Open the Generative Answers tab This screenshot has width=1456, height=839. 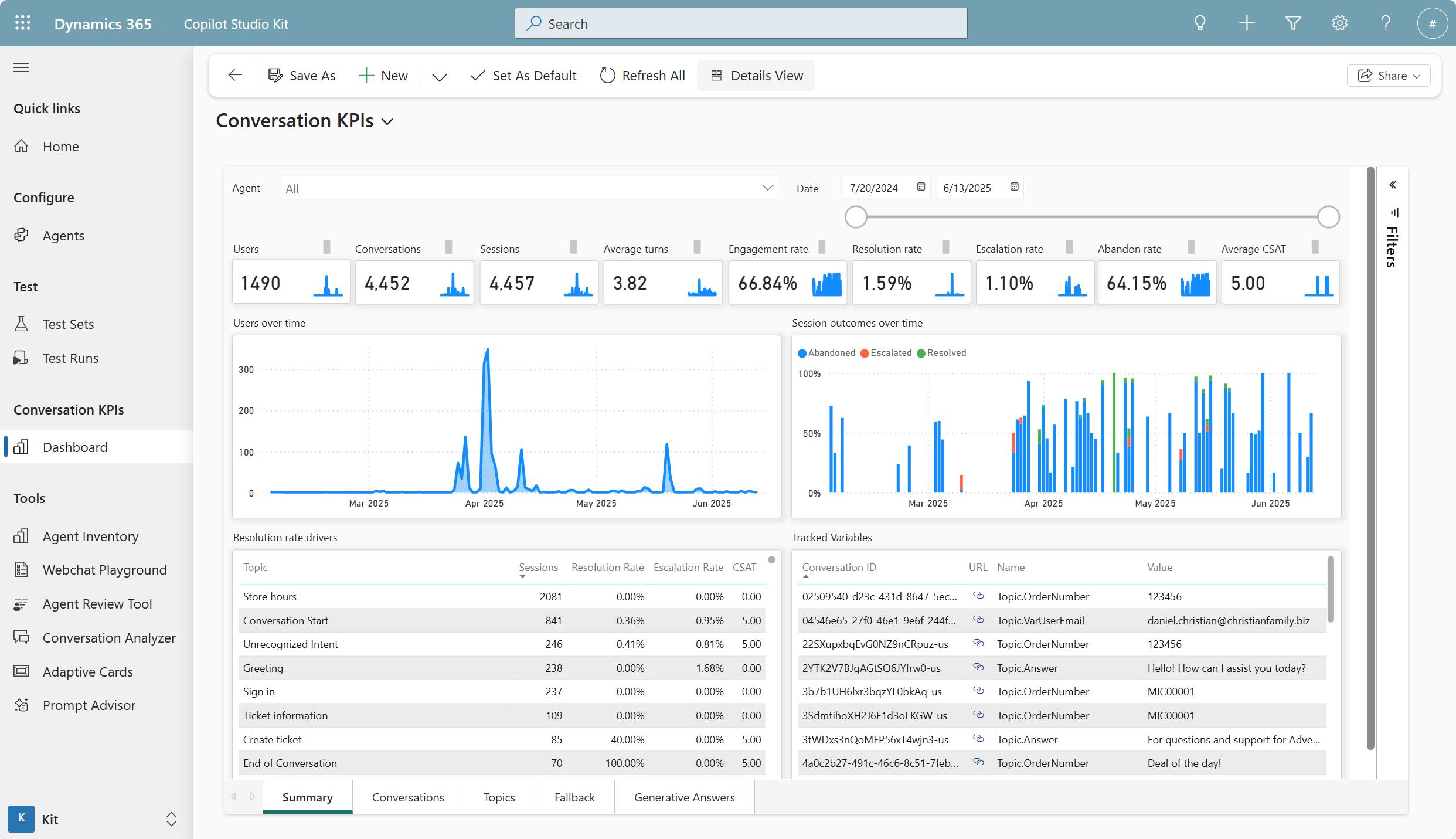[684, 797]
